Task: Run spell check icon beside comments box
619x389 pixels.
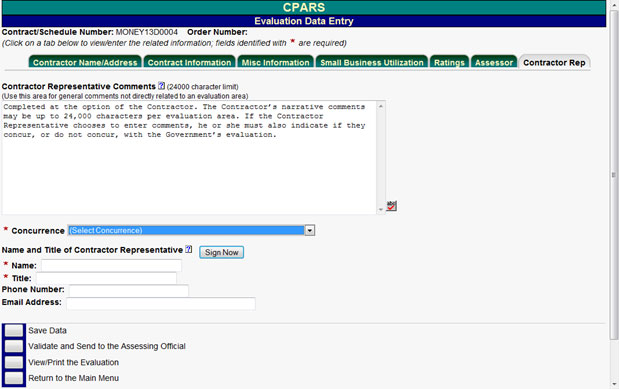Action: coord(391,205)
